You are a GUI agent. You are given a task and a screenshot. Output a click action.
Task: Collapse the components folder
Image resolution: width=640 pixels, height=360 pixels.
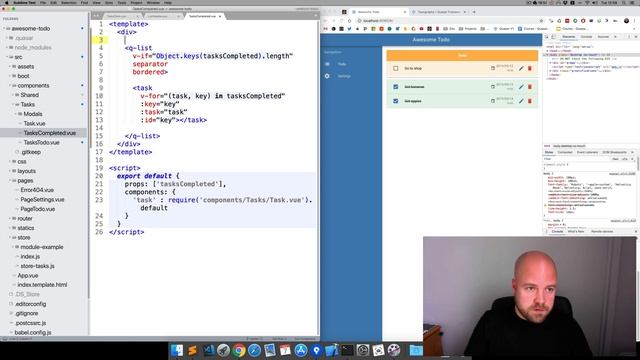(x=10, y=86)
